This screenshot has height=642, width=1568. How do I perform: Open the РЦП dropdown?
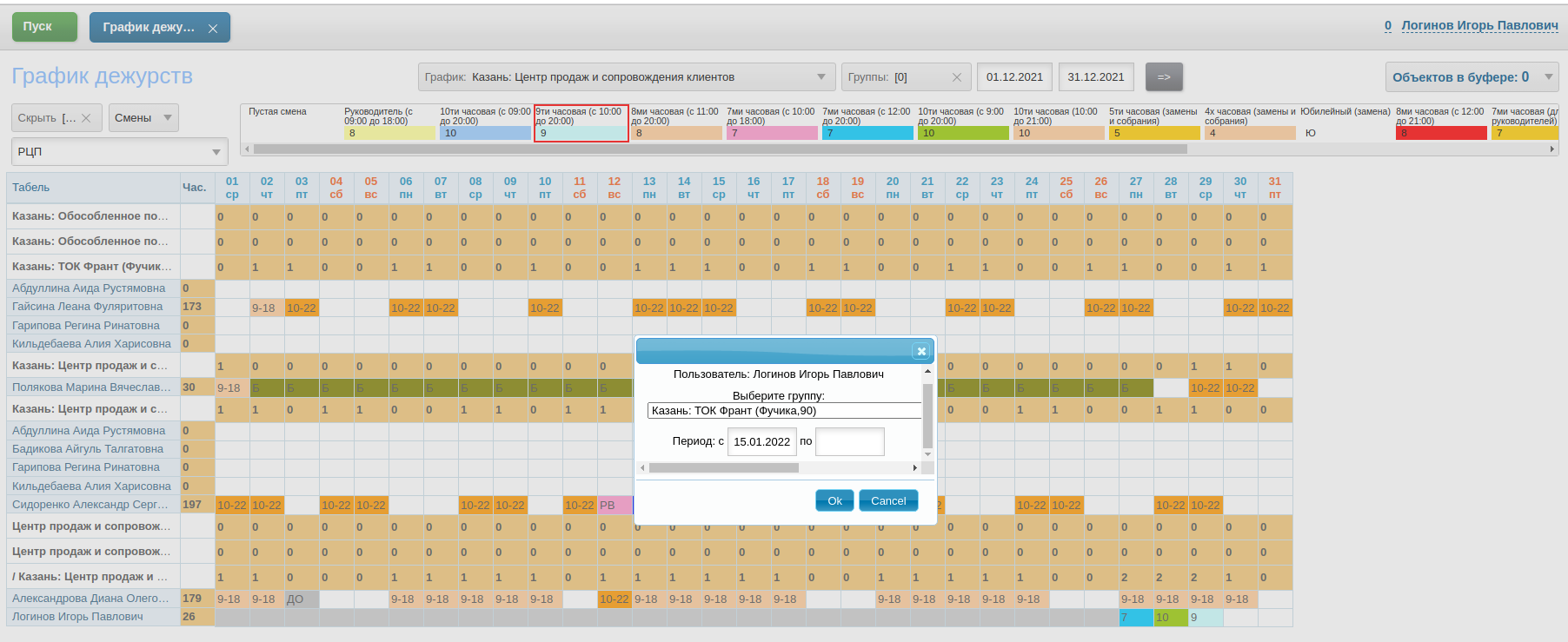[x=120, y=151]
